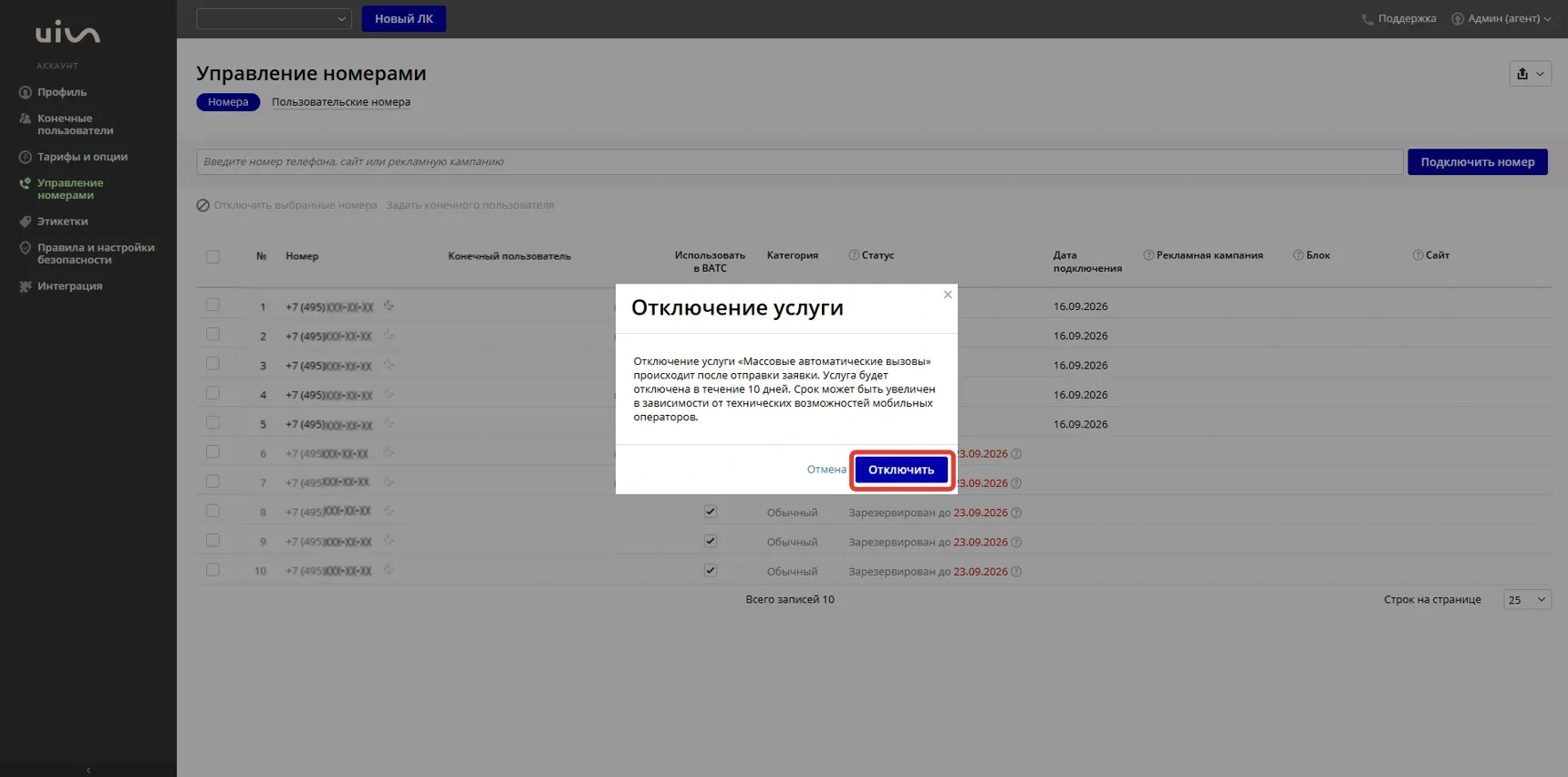Click the Отмена link in dialog
The height and width of the screenshot is (777, 1568).
click(826, 470)
